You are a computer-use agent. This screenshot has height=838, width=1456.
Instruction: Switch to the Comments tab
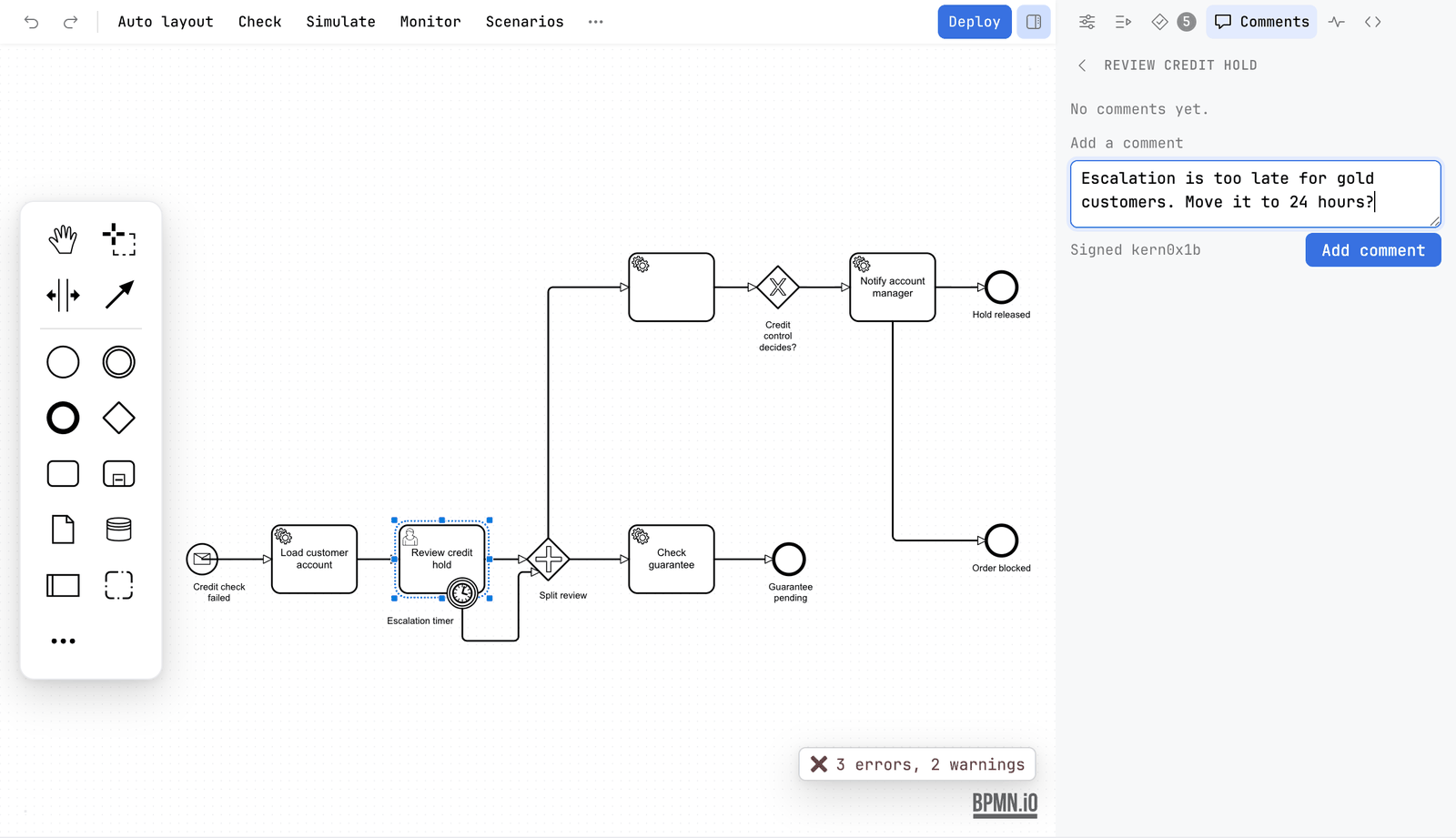tap(1262, 22)
